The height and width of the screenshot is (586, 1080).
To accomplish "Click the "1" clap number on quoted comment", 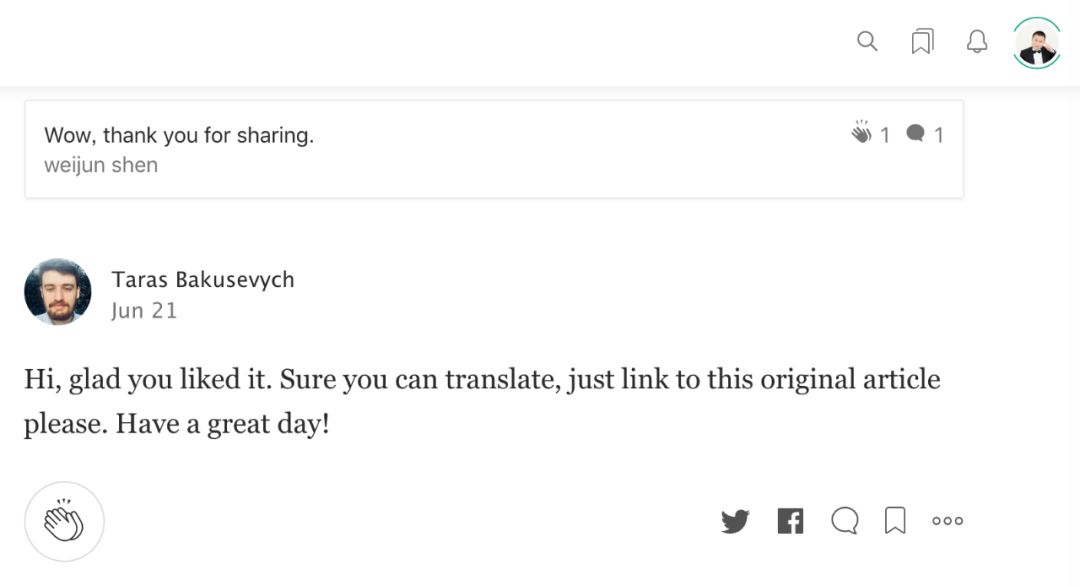I will (x=884, y=135).
